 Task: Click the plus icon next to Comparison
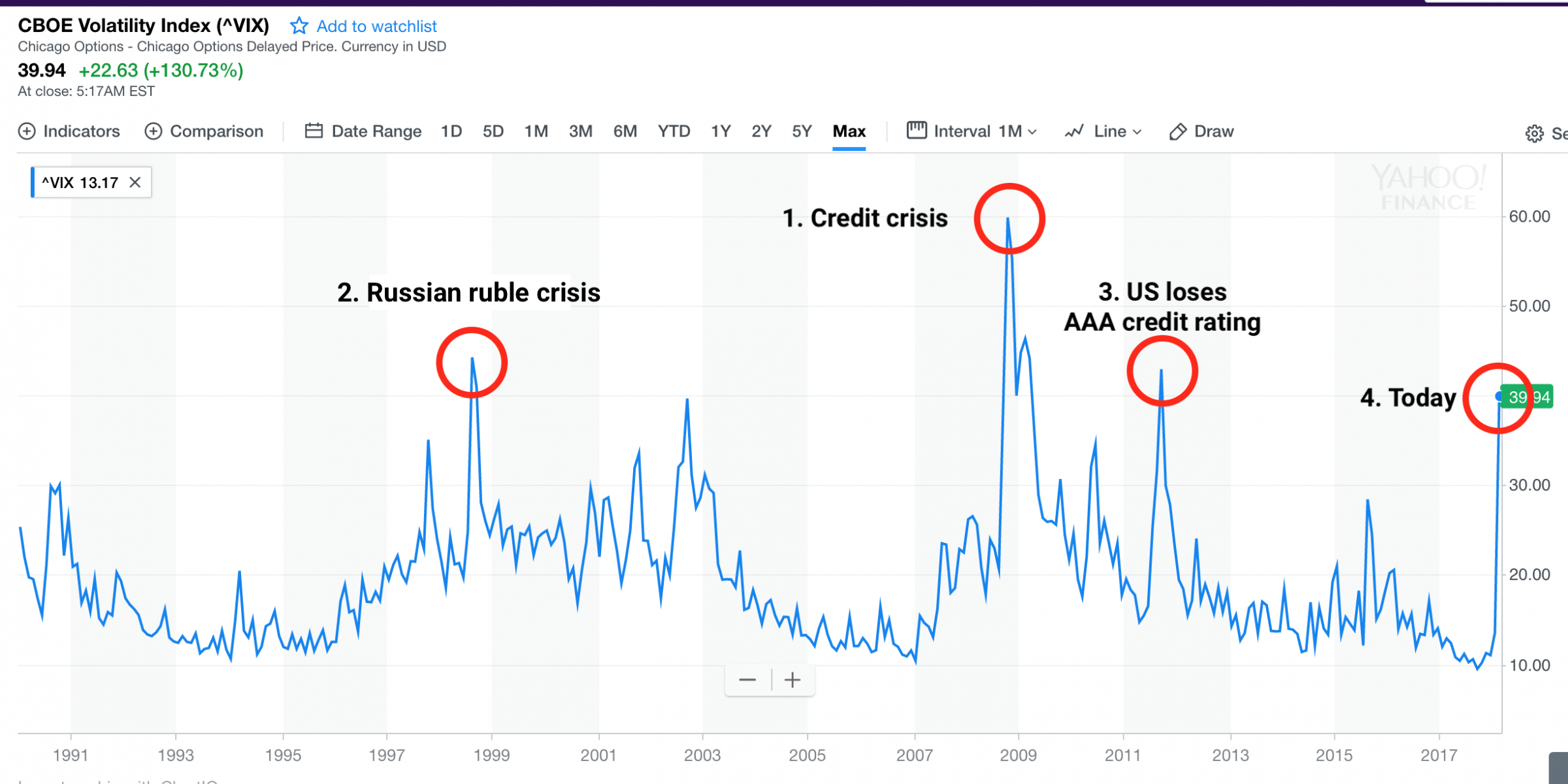point(153,131)
